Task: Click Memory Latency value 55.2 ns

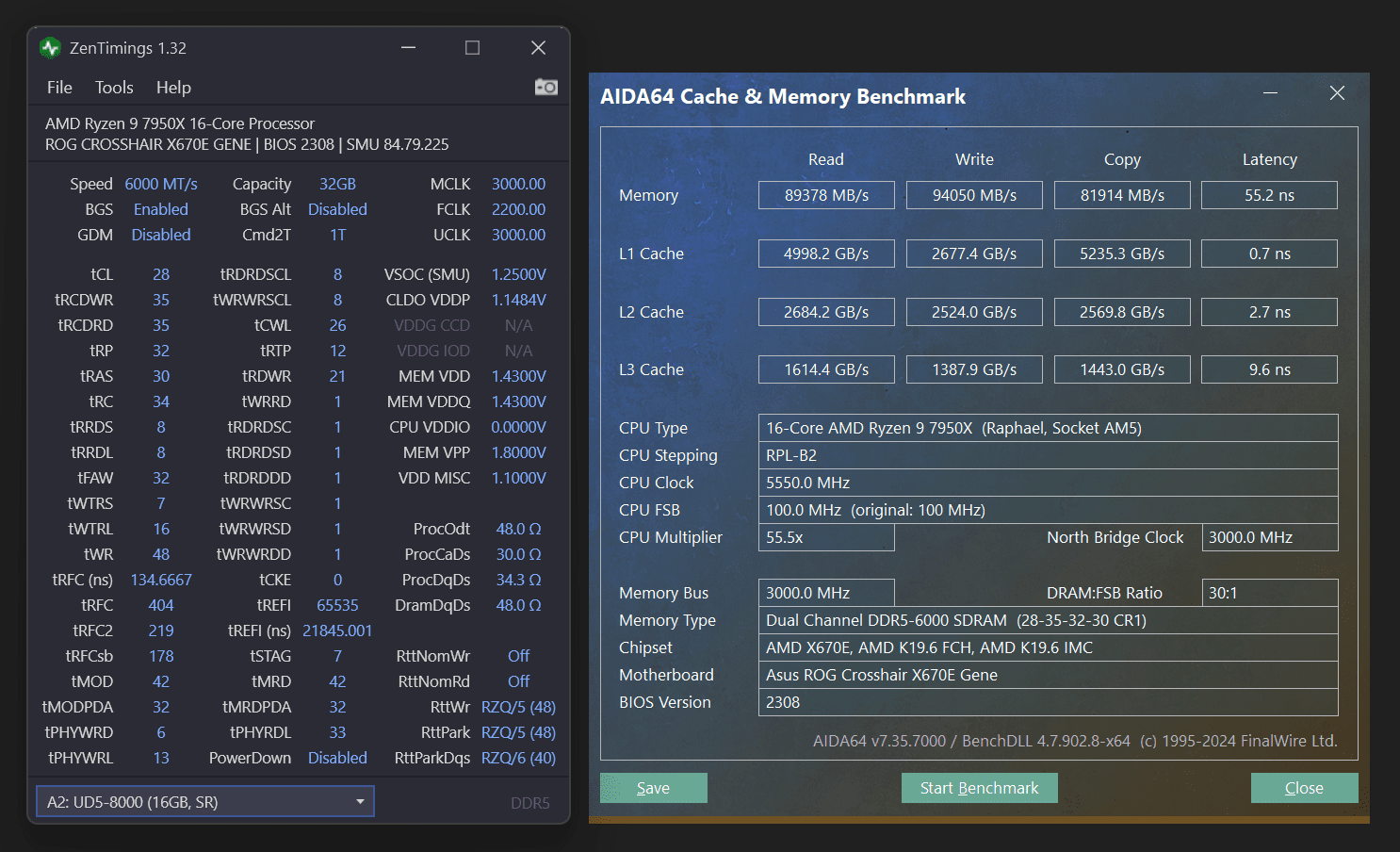Action: pyautogui.click(x=1270, y=195)
